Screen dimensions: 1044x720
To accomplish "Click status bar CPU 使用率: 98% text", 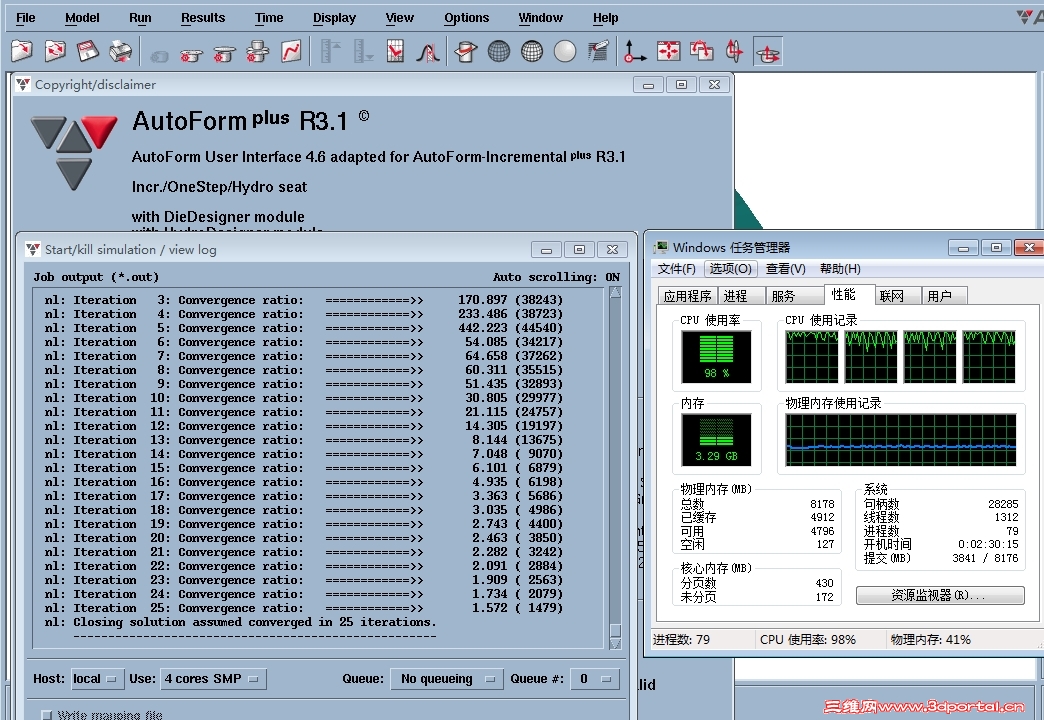I will [x=808, y=639].
